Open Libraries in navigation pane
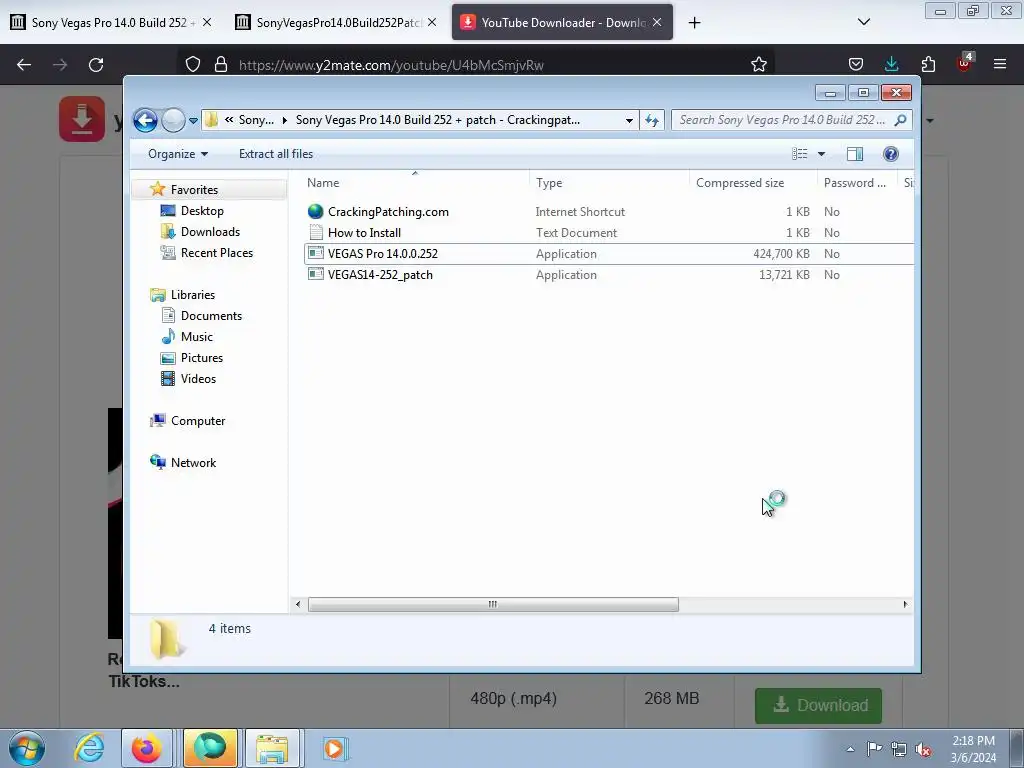This screenshot has width=1024, height=768. pyautogui.click(x=193, y=295)
